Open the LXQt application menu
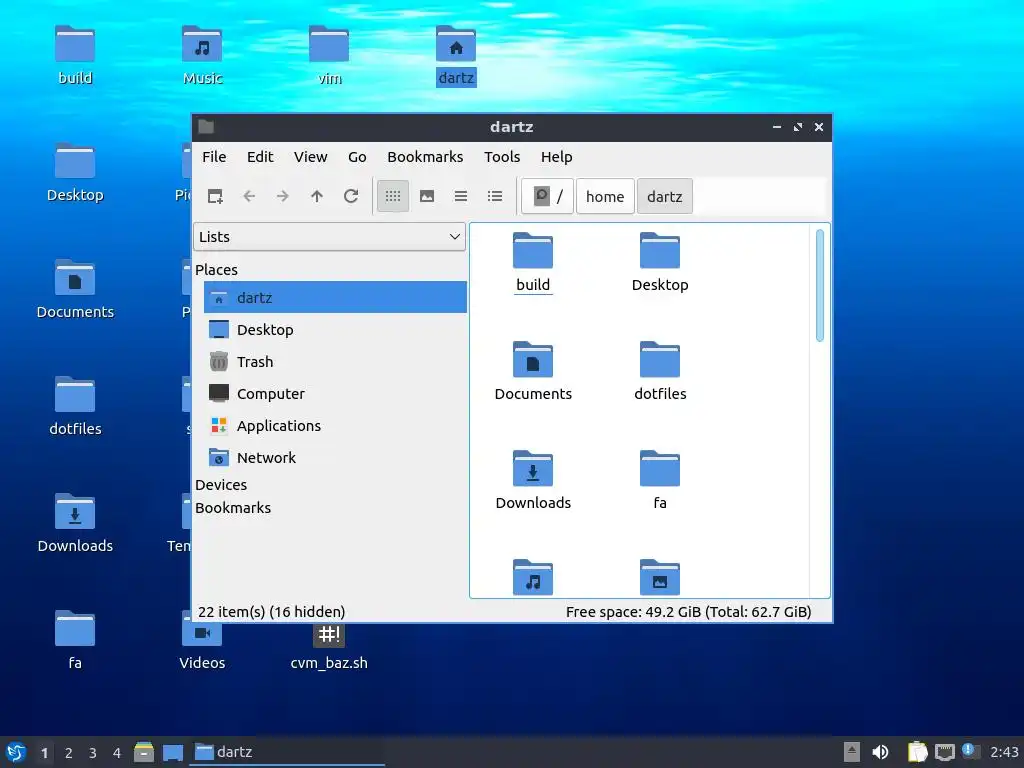Image resolution: width=1024 pixels, height=768 pixels. (16, 752)
